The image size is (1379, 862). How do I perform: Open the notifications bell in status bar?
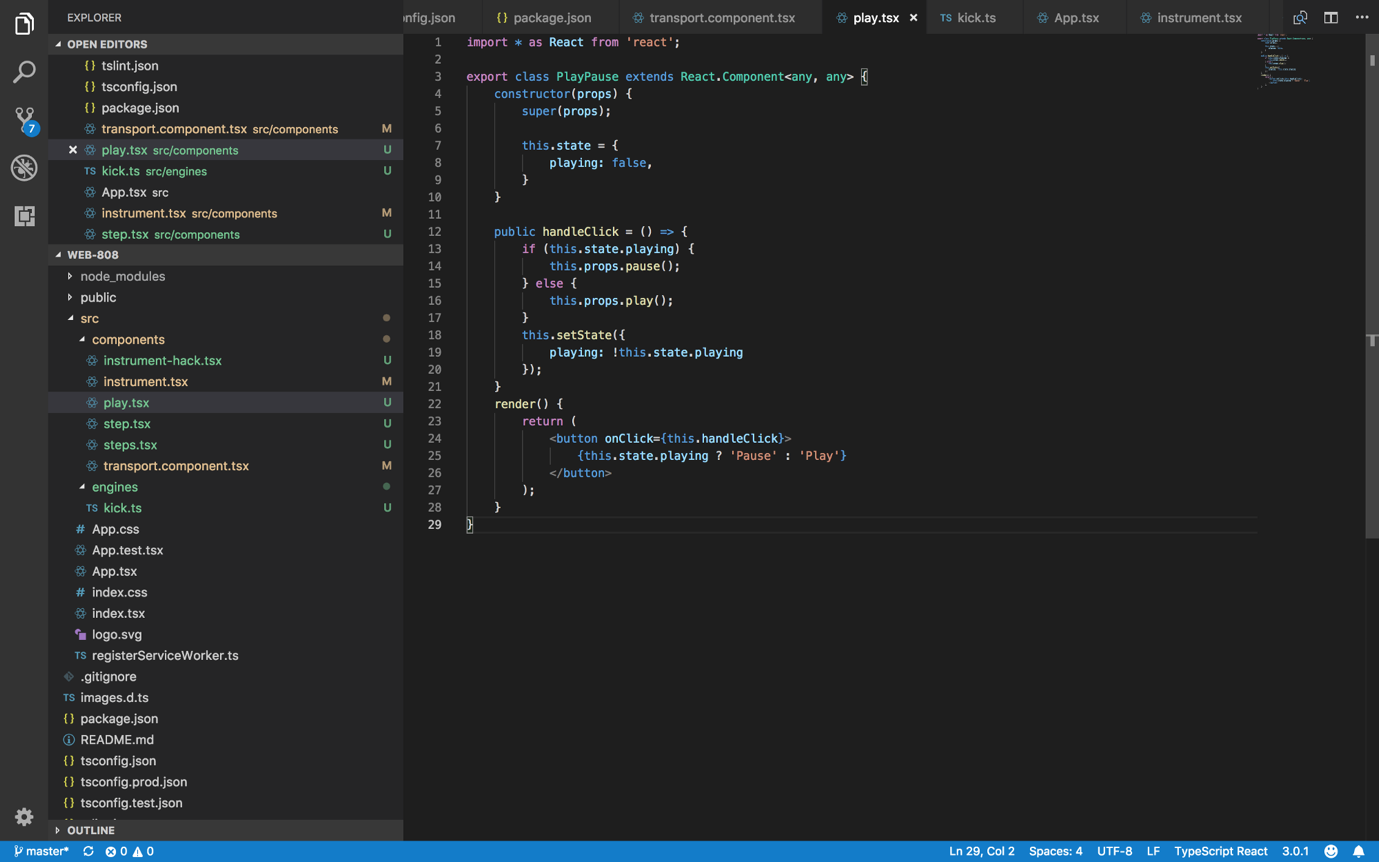pyautogui.click(x=1358, y=851)
